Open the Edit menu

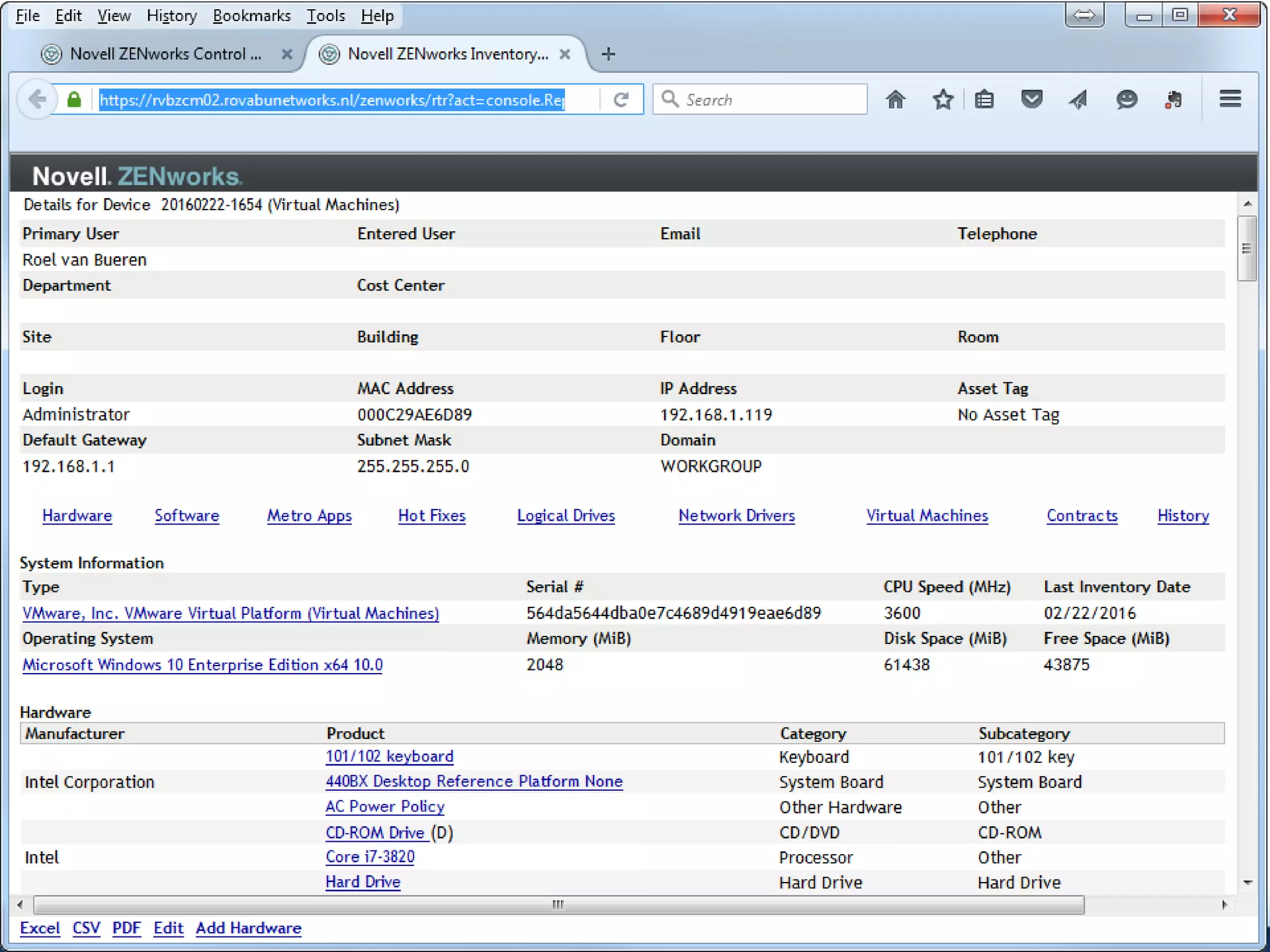click(x=68, y=15)
